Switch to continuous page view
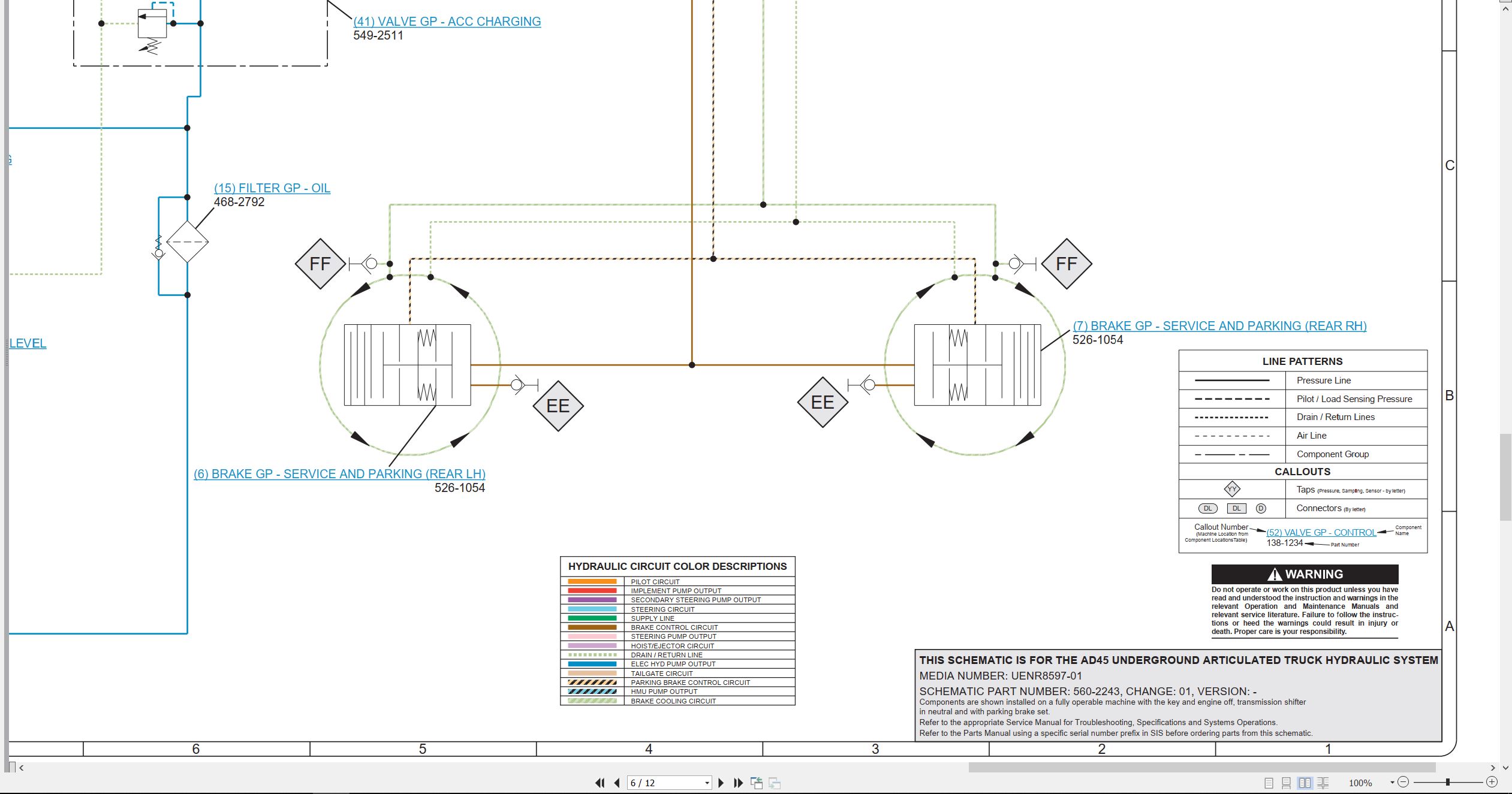 tap(1286, 783)
